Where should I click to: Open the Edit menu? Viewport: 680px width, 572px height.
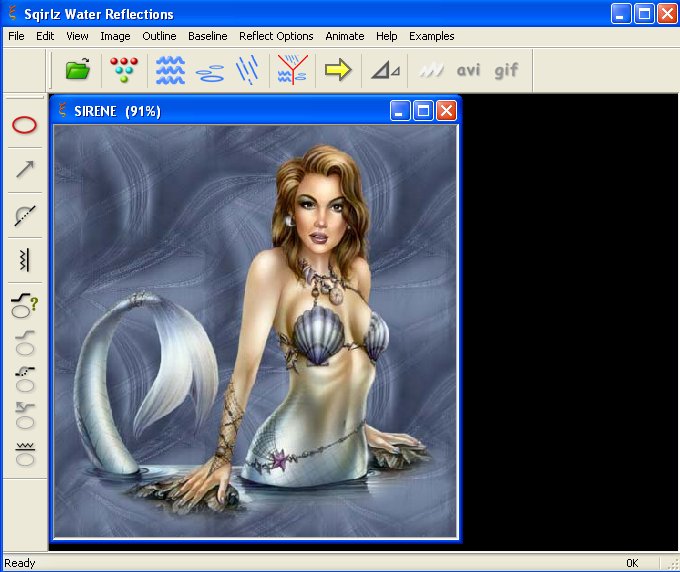point(45,36)
